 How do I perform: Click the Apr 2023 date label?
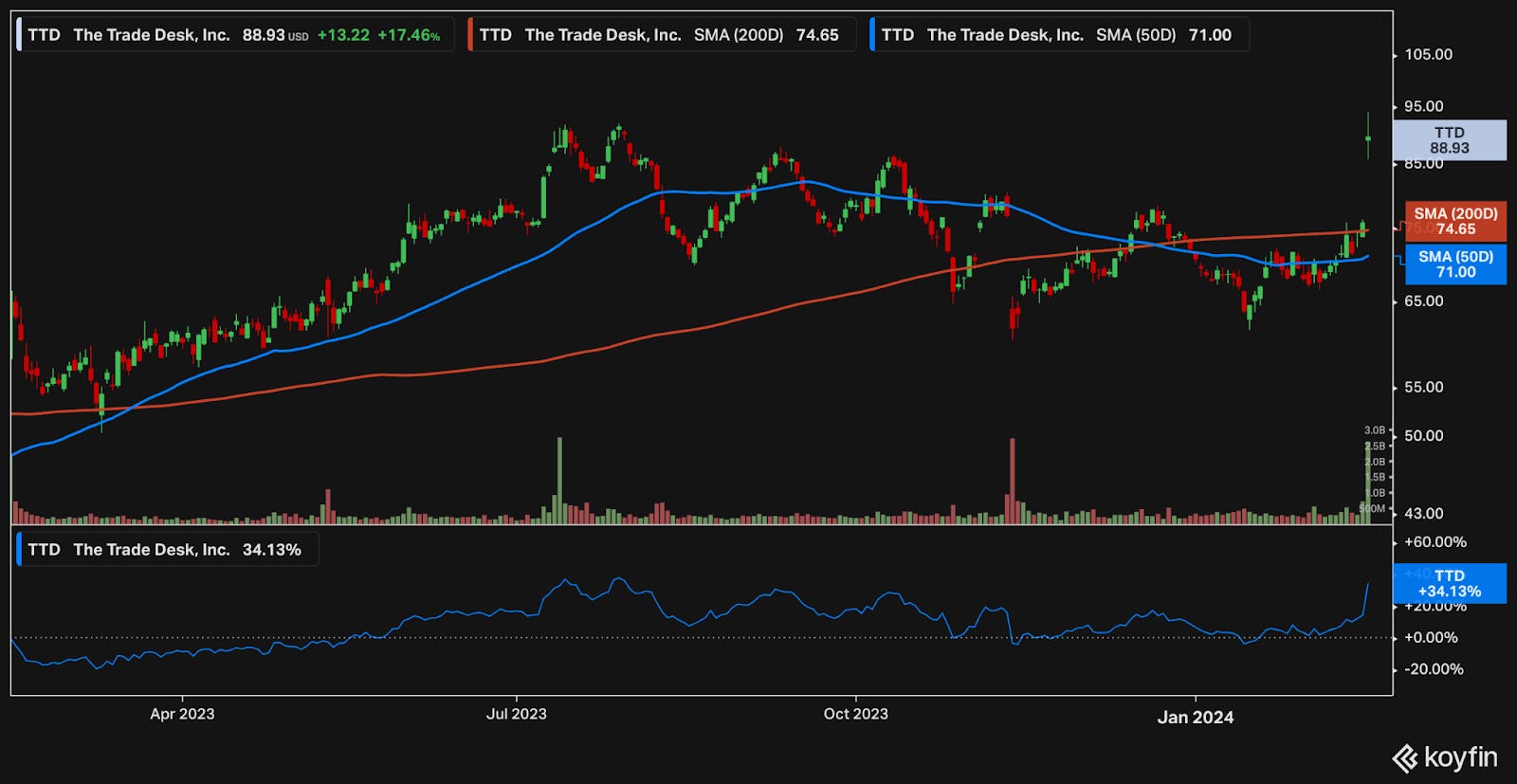(182, 714)
